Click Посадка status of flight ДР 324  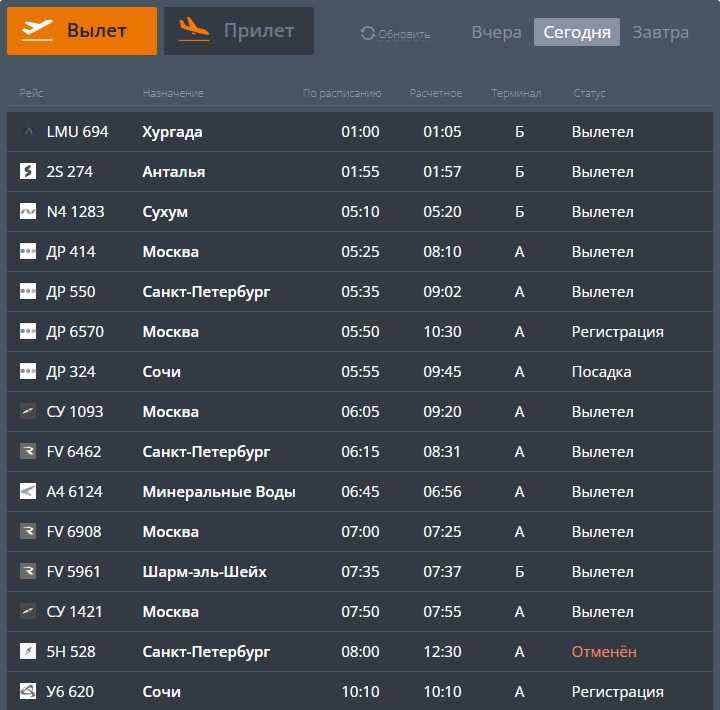pyautogui.click(x=602, y=372)
